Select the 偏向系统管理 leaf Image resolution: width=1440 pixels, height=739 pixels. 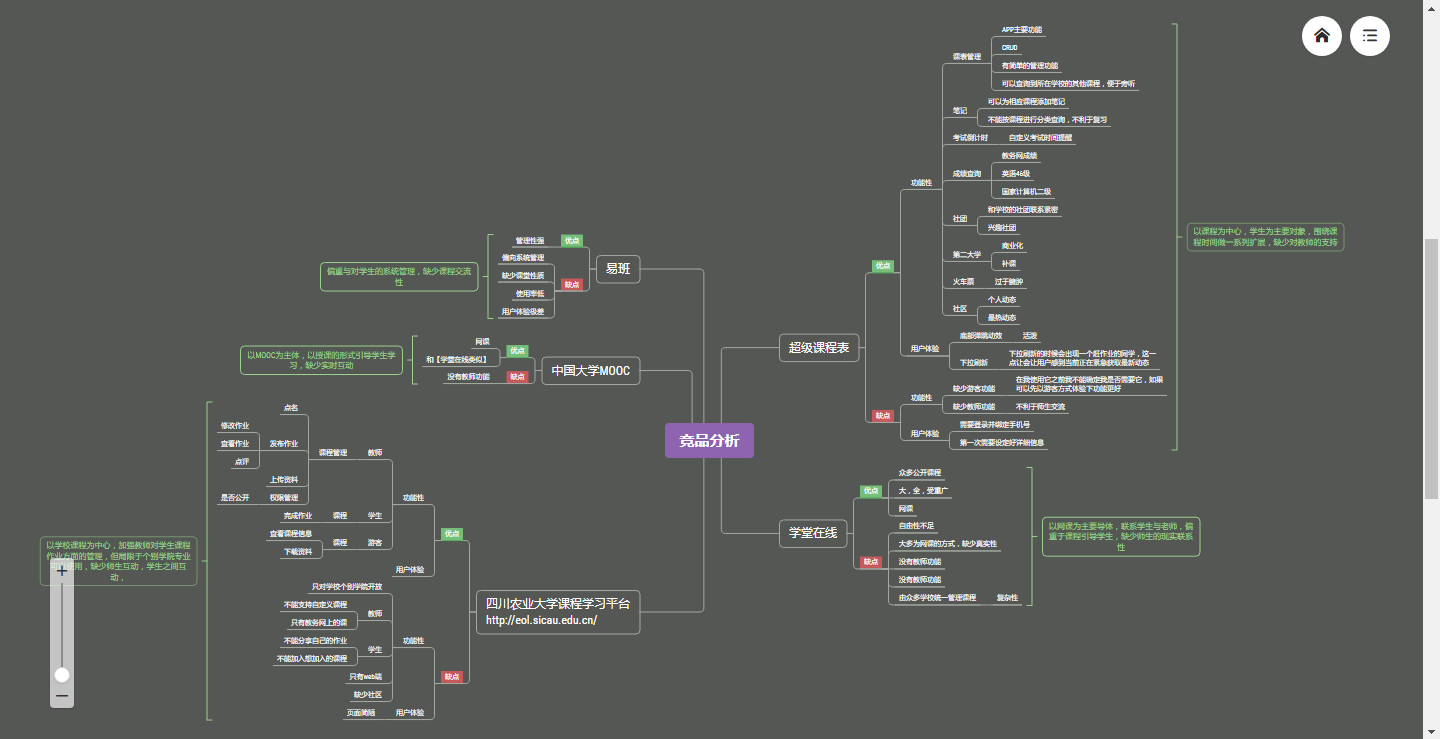[523, 257]
